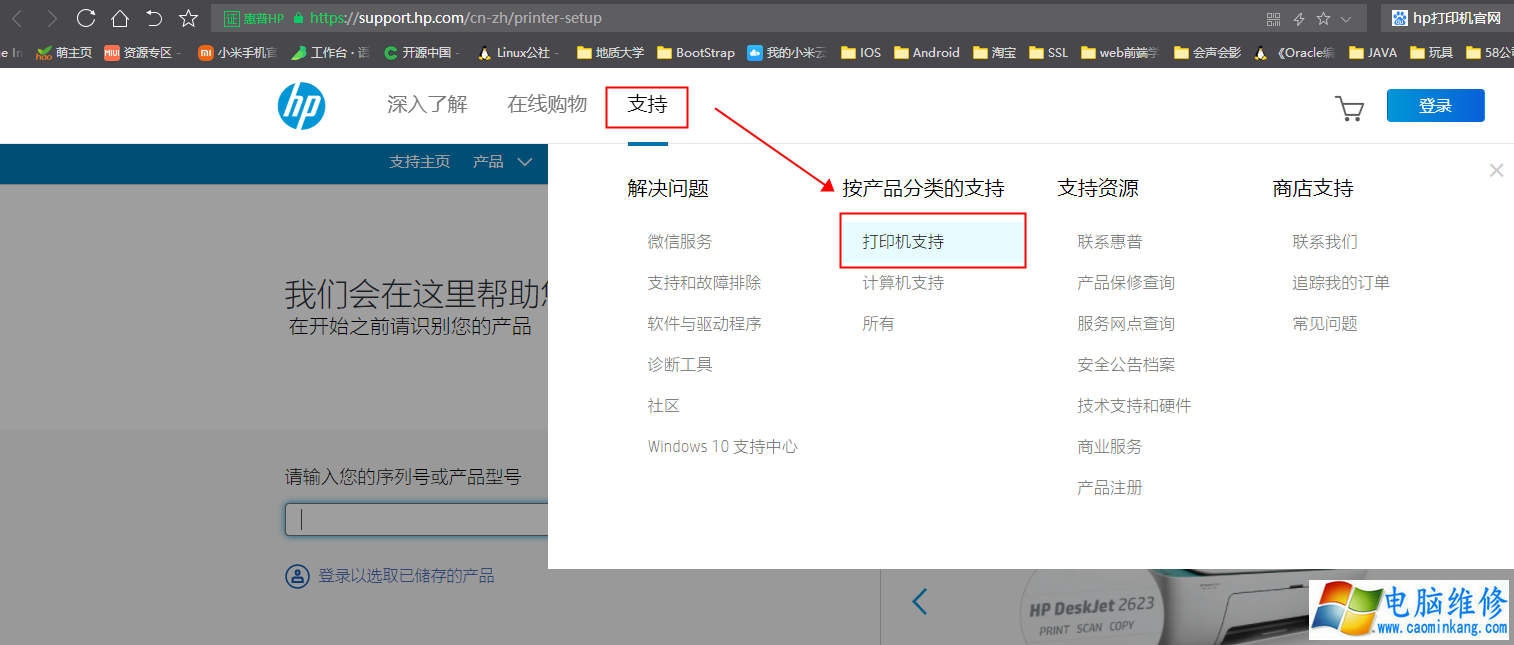Image resolution: width=1514 pixels, height=645 pixels.
Task: Open 软件与驱动程序 link
Action: click(704, 324)
